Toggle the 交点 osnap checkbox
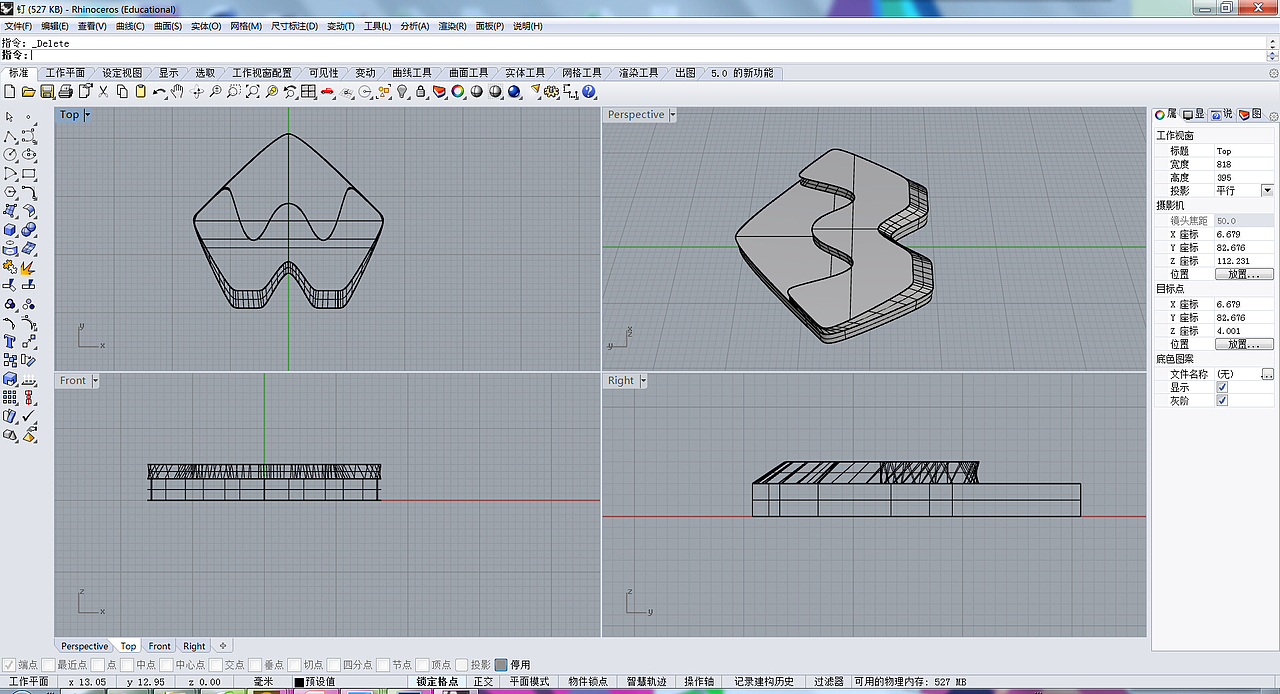This screenshot has width=1280, height=694. (x=216, y=665)
